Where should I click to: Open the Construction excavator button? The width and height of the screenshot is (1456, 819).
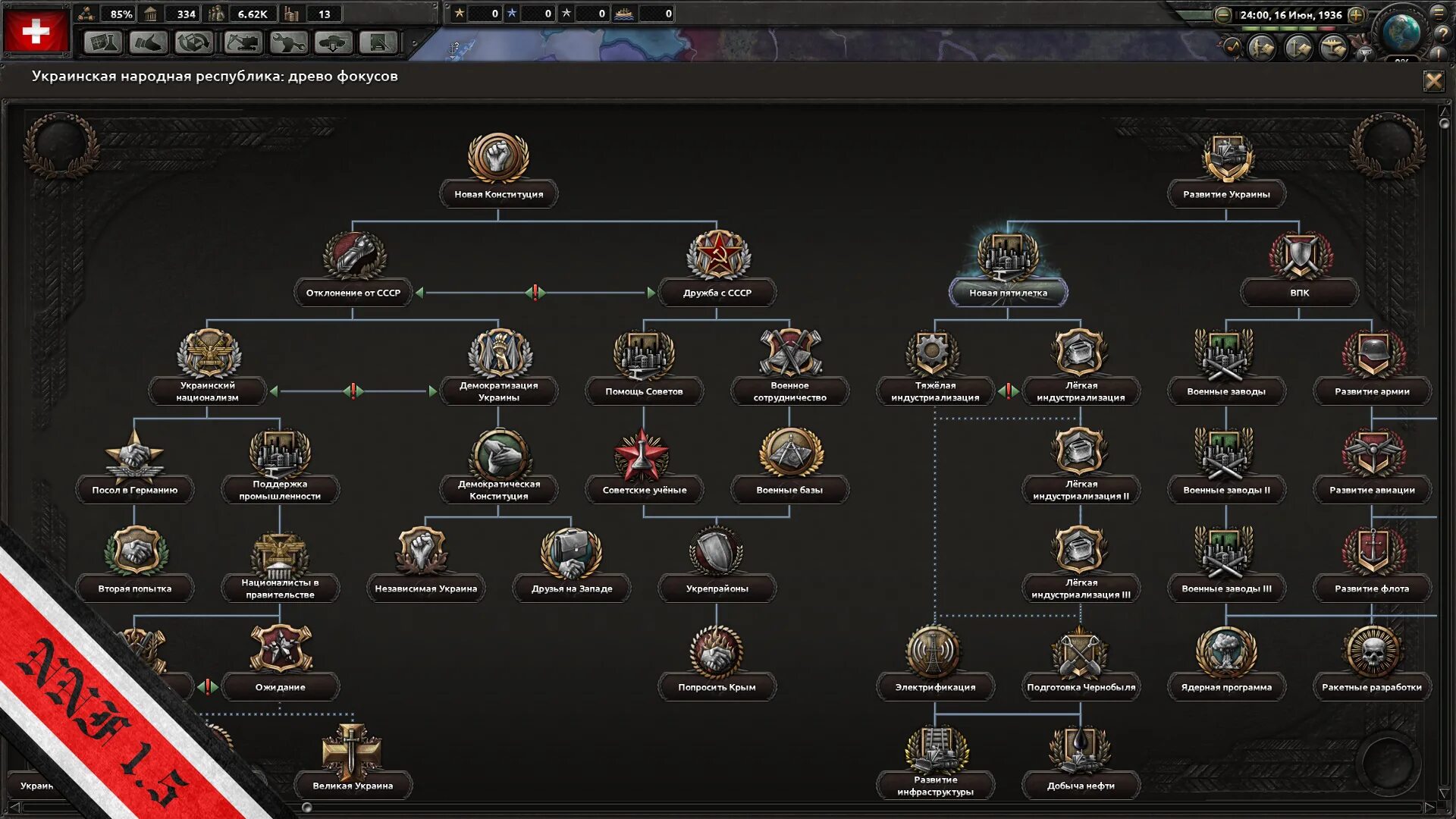[243, 42]
